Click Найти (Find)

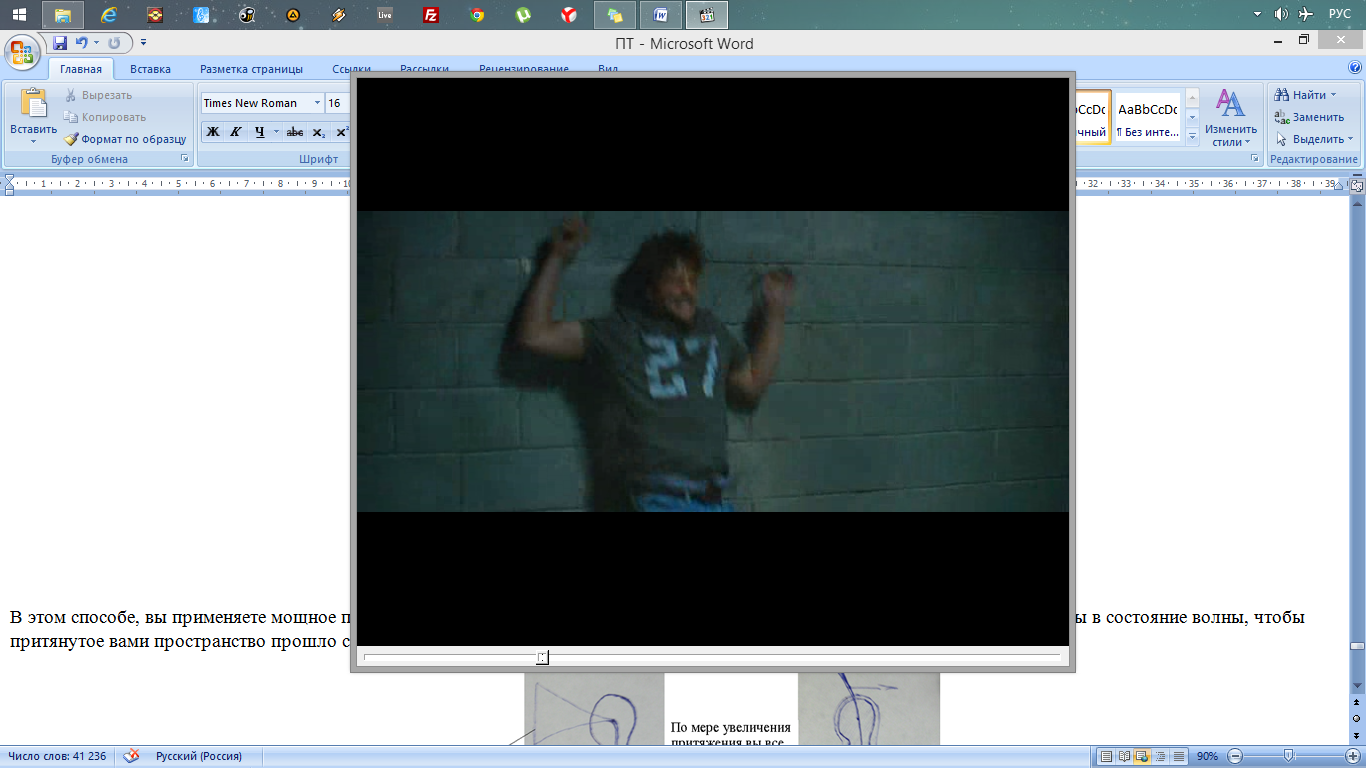[1306, 95]
